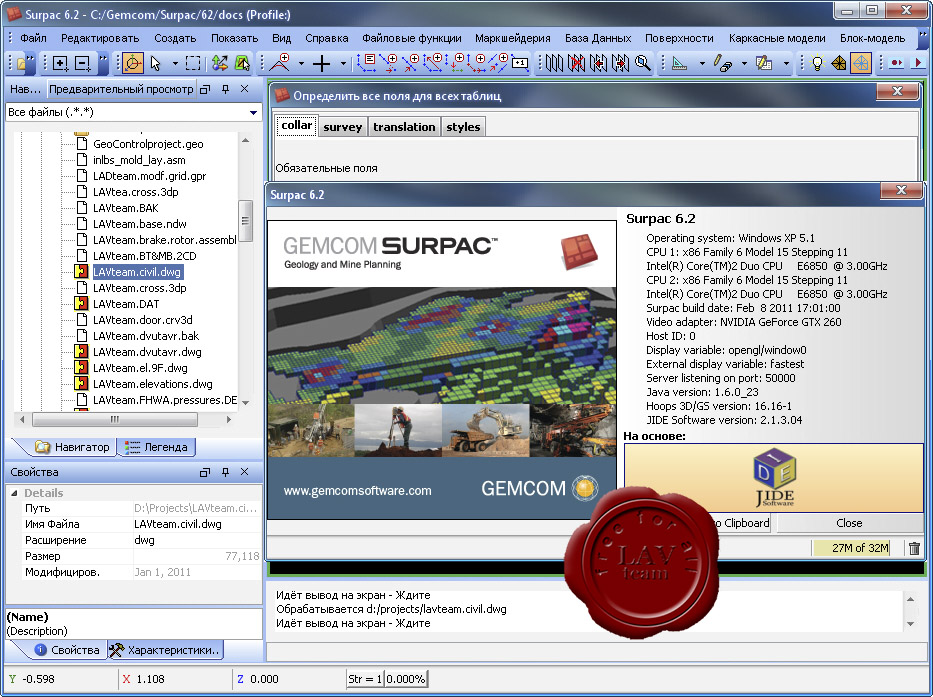Open the Файл menu
The image size is (933, 697).
coord(33,38)
